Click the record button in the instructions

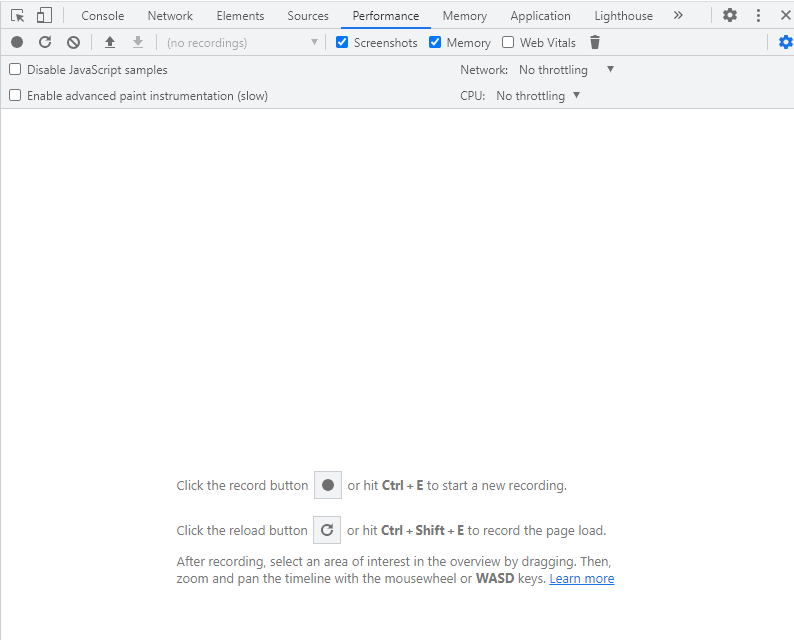[328, 485]
